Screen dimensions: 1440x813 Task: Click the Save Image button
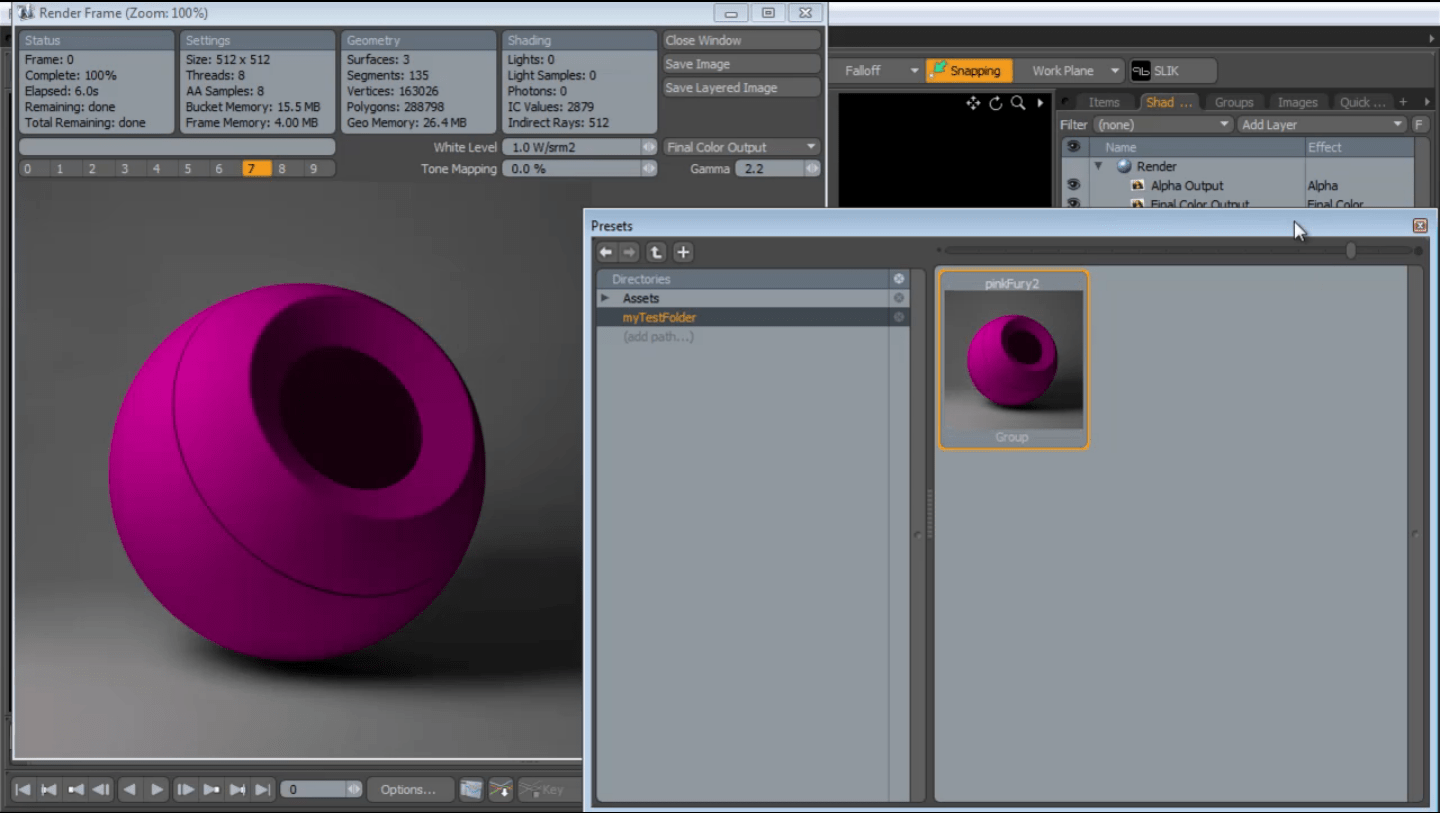point(741,64)
